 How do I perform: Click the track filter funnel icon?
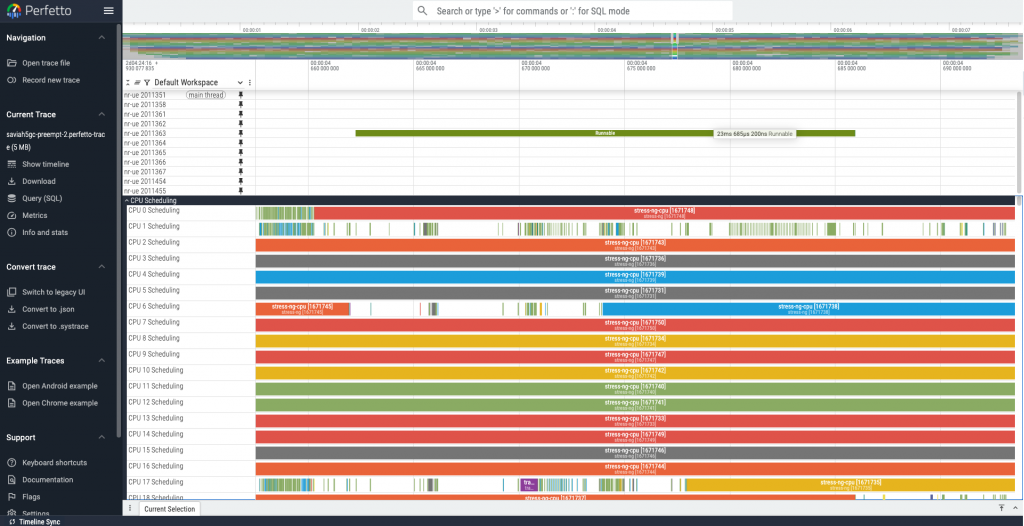pos(147,83)
